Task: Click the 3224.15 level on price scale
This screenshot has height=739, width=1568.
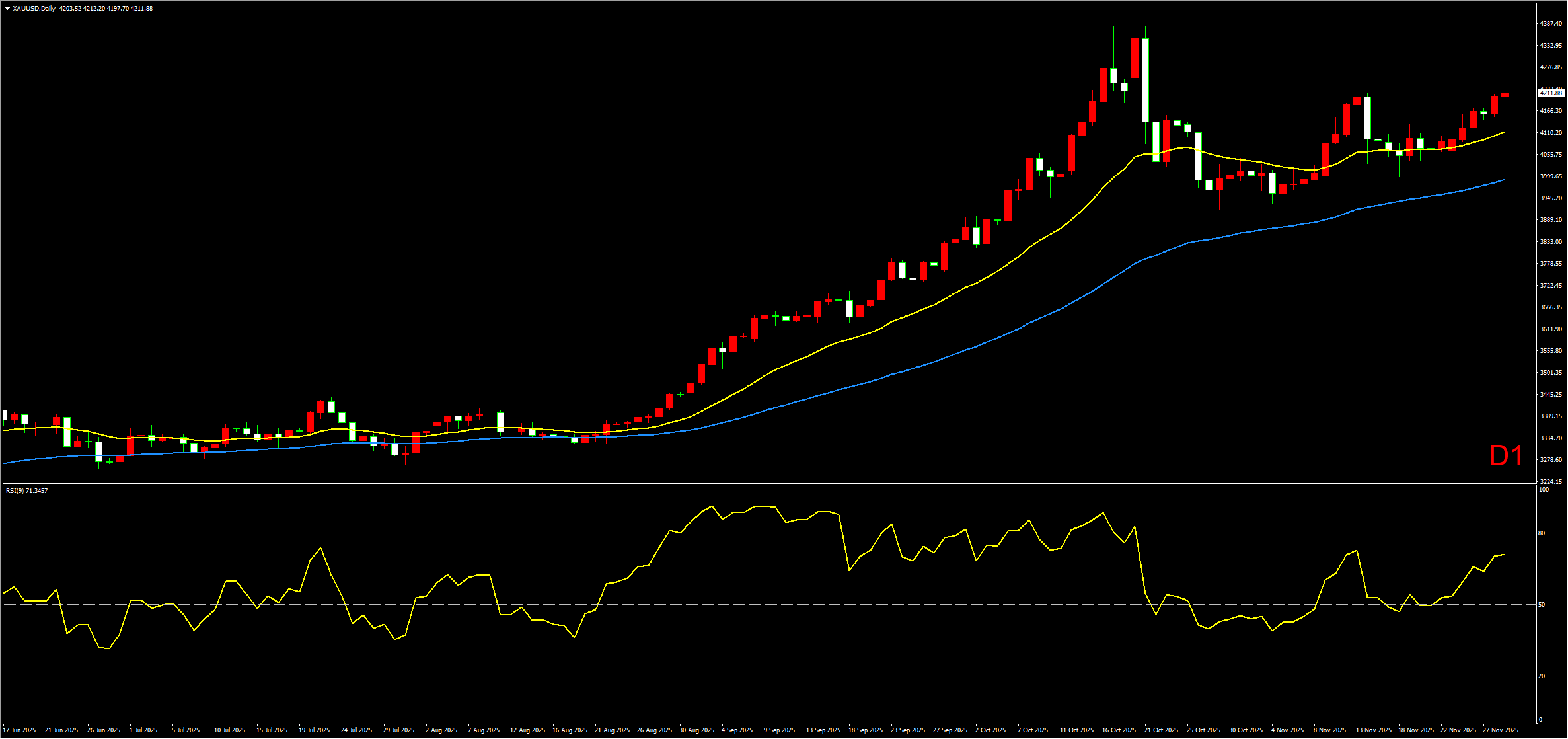Action: (x=1551, y=482)
